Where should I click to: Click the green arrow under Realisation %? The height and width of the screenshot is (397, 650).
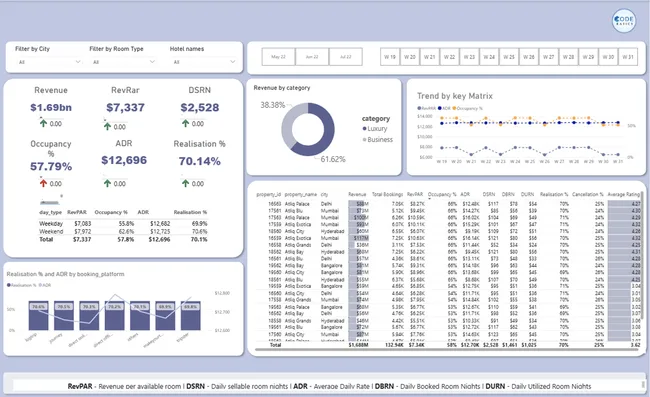pyautogui.click(x=185, y=183)
